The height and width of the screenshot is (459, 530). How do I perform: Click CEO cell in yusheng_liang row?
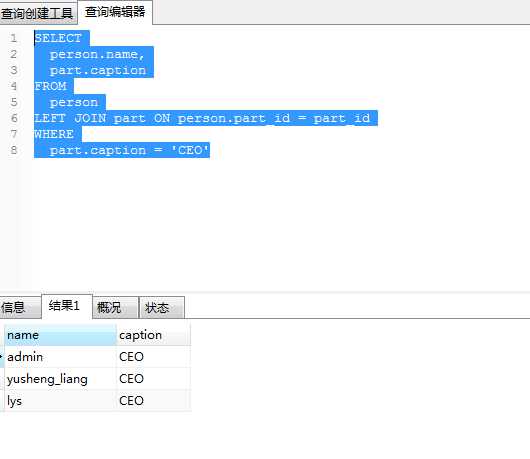[x=153, y=379]
